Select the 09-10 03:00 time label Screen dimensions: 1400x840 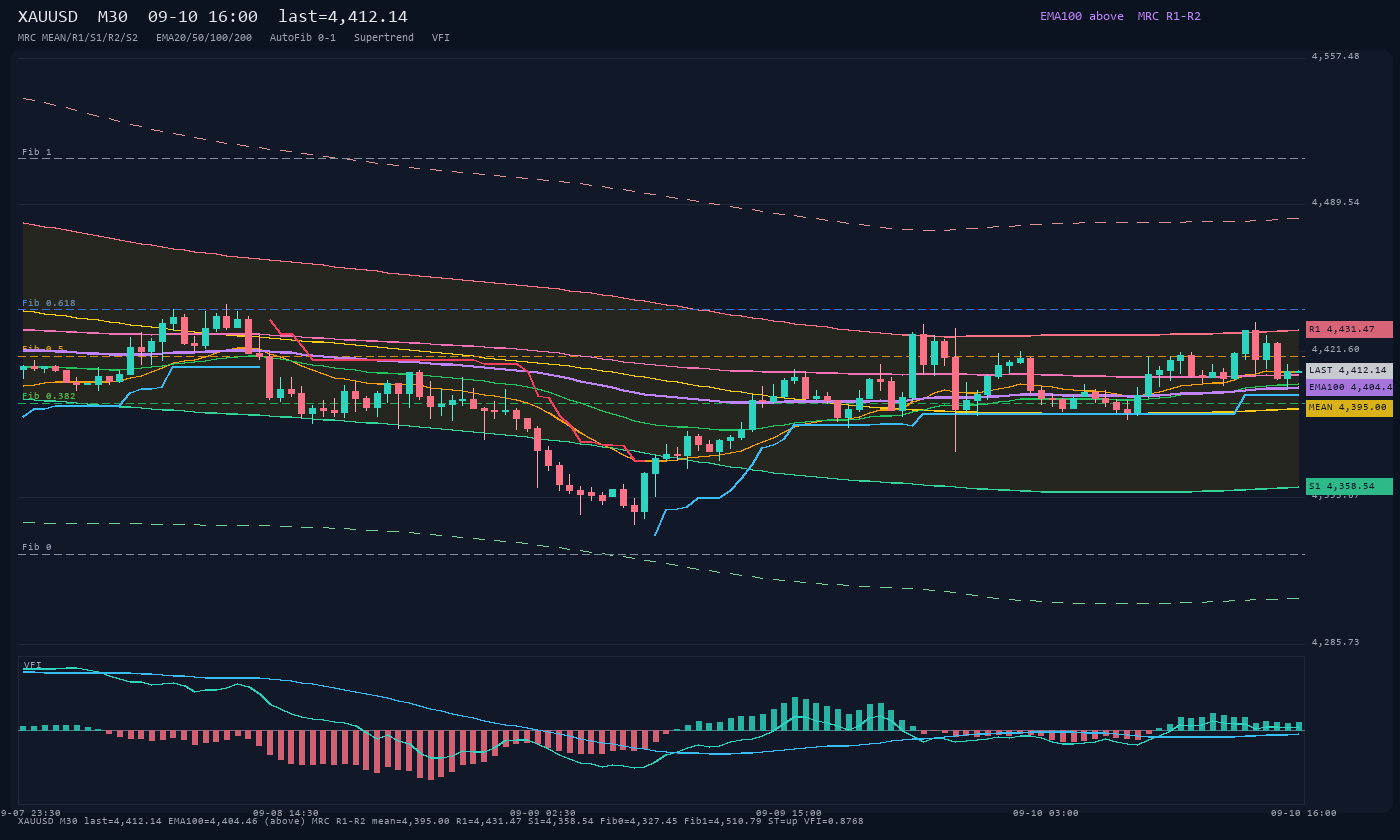1046,813
